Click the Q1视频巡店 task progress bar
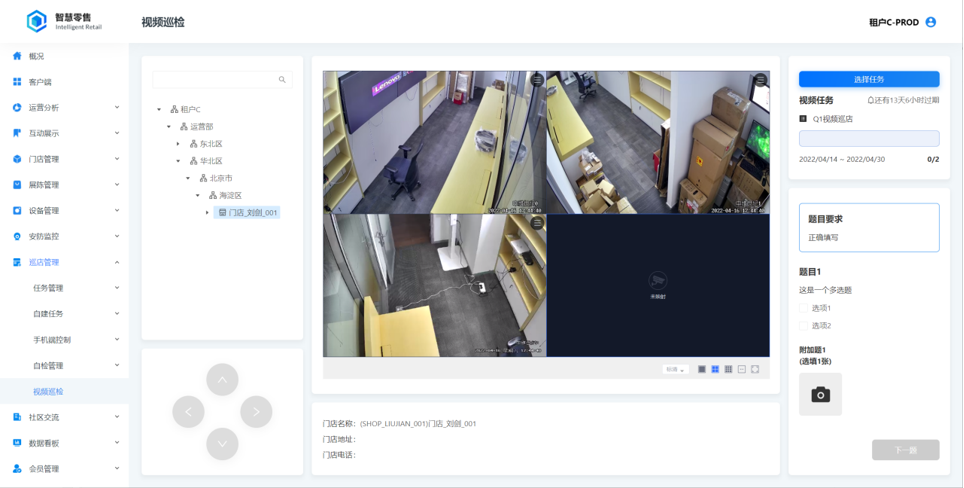964x488 pixels. click(x=869, y=138)
